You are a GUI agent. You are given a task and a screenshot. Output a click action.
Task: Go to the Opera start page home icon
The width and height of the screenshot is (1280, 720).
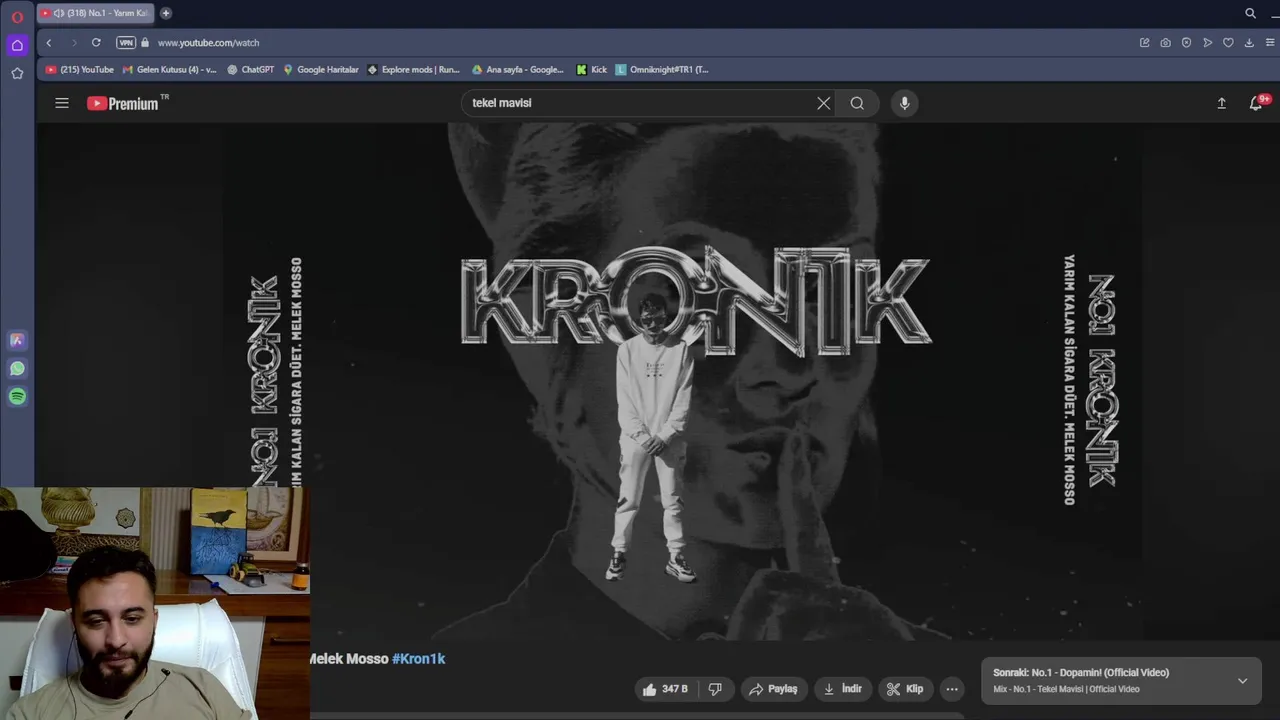coord(17,45)
